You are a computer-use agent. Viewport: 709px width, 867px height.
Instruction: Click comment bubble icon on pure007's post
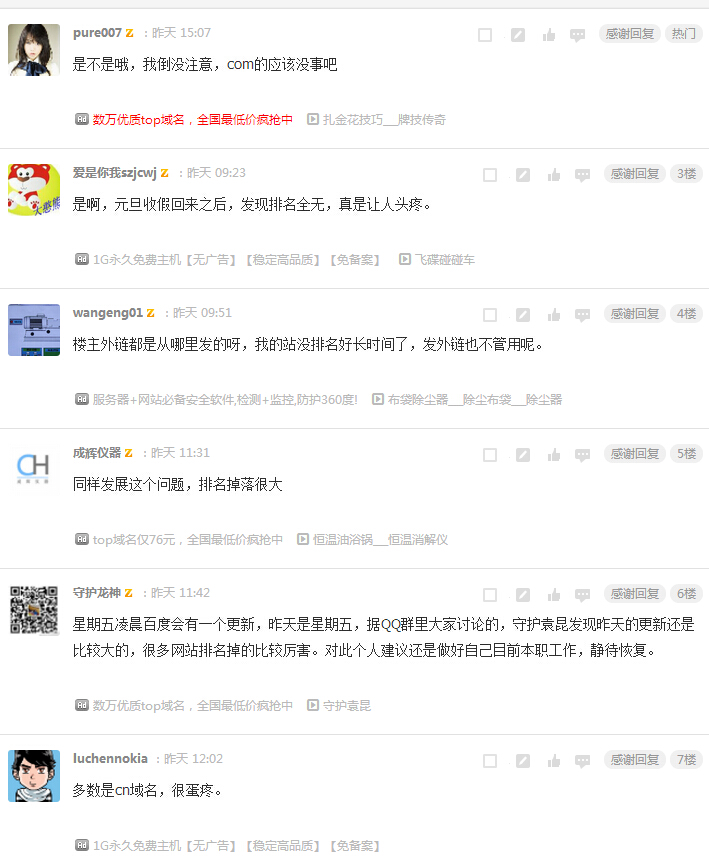click(577, 35)
